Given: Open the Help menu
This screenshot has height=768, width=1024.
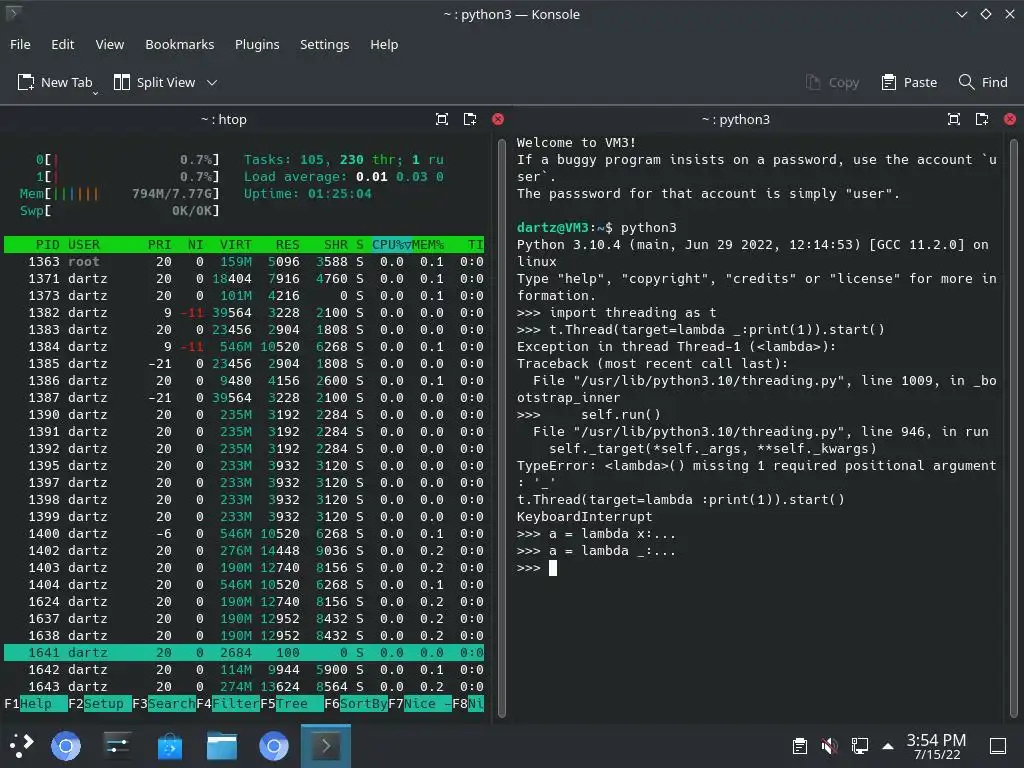Looking at the screenshot, I should point(384,44).
